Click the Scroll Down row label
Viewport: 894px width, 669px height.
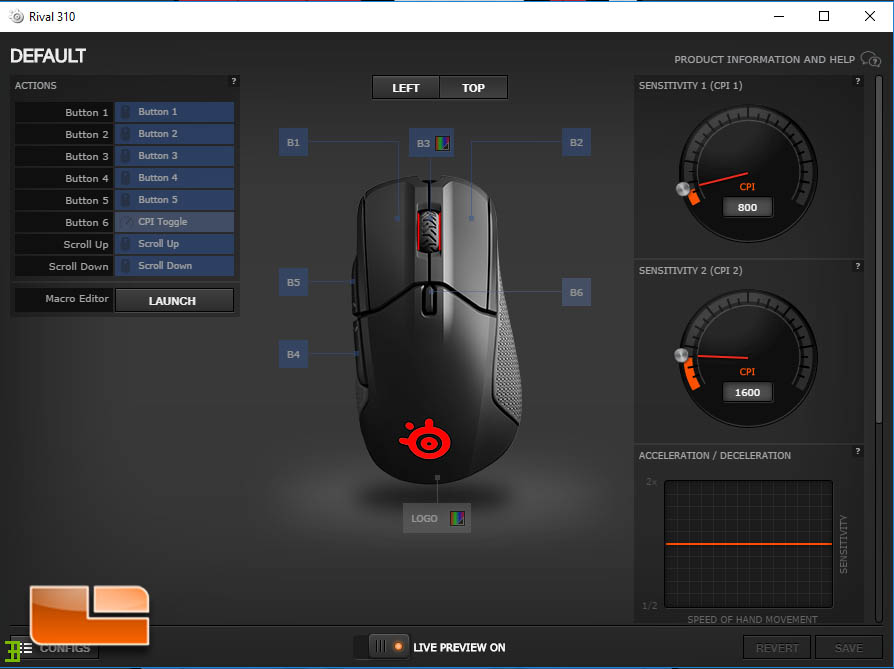[79, 266]
